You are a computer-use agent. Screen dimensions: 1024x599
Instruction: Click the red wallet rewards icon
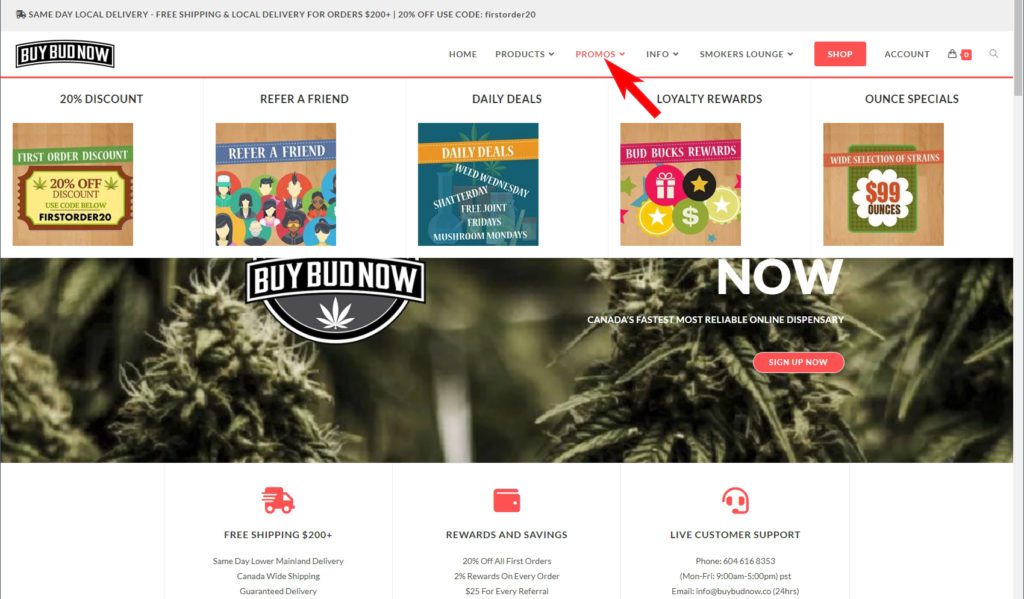[507, 500]
